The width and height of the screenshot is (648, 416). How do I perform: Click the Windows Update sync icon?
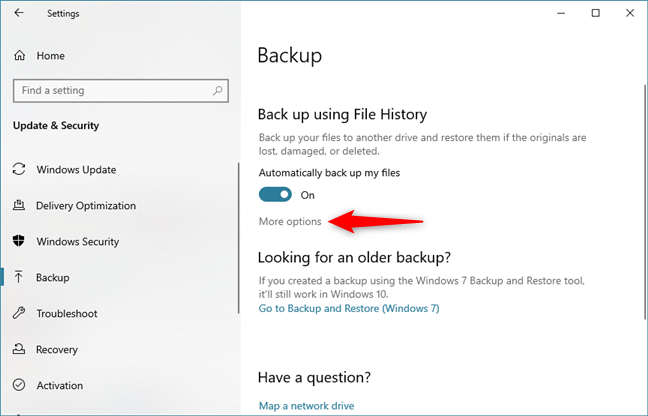[x=19, y=169]
